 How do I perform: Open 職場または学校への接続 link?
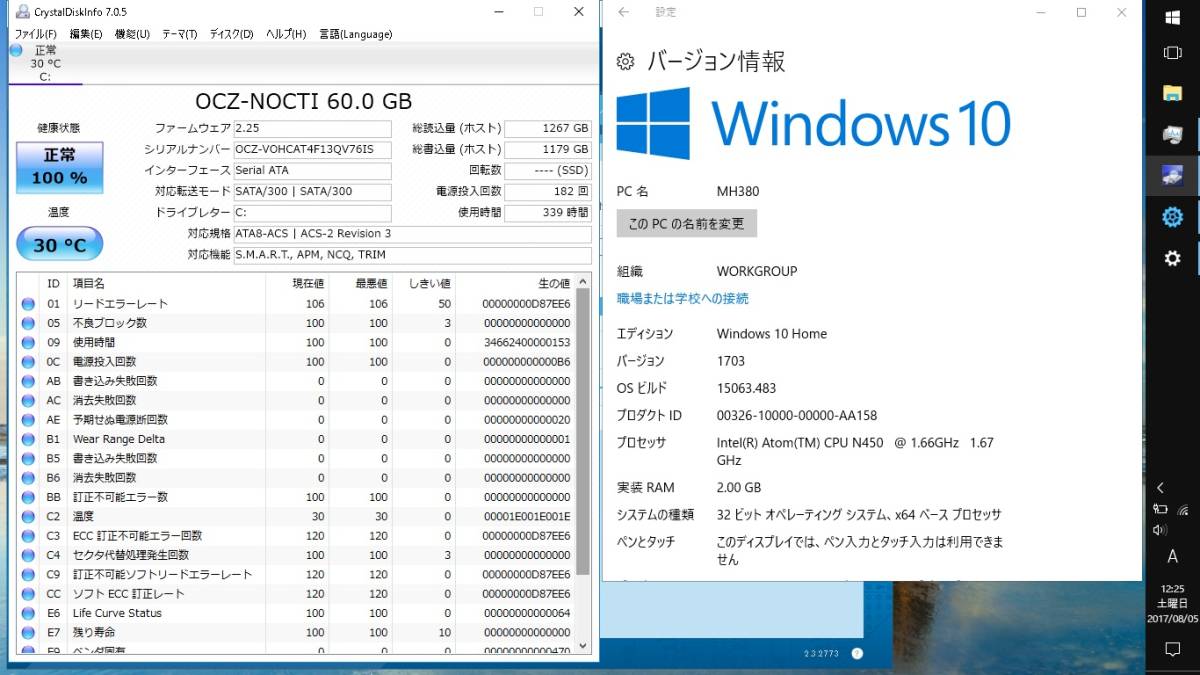683,298
